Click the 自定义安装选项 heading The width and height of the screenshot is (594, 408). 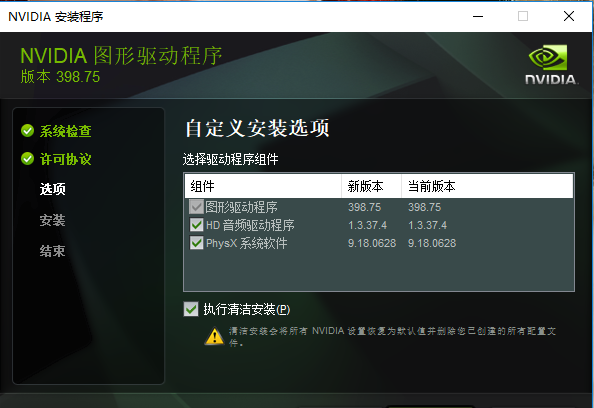coord(257,128)
